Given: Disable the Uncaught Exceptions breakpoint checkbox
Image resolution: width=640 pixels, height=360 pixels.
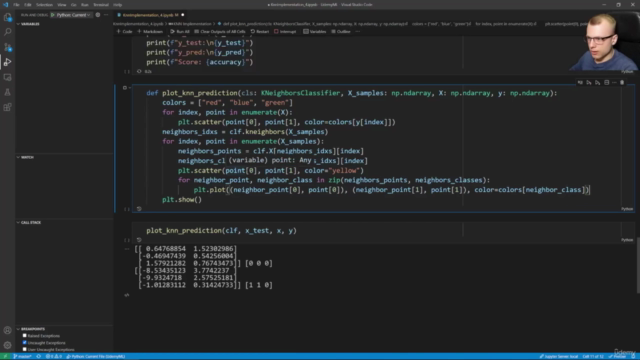Looking at the screenshot, I should [24, 342].
